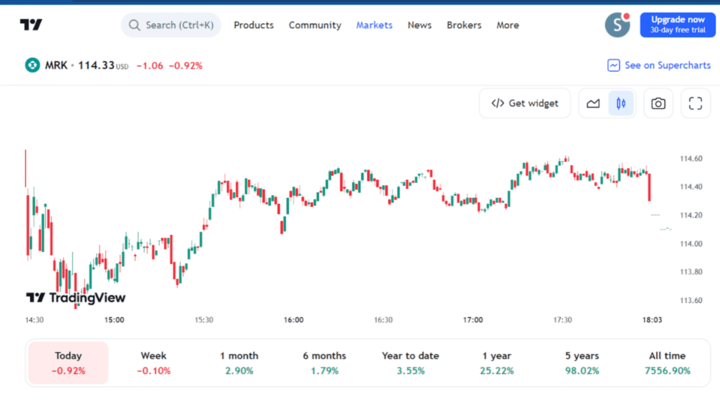Click the -0.92% change beside price

[x=186, y=66]
